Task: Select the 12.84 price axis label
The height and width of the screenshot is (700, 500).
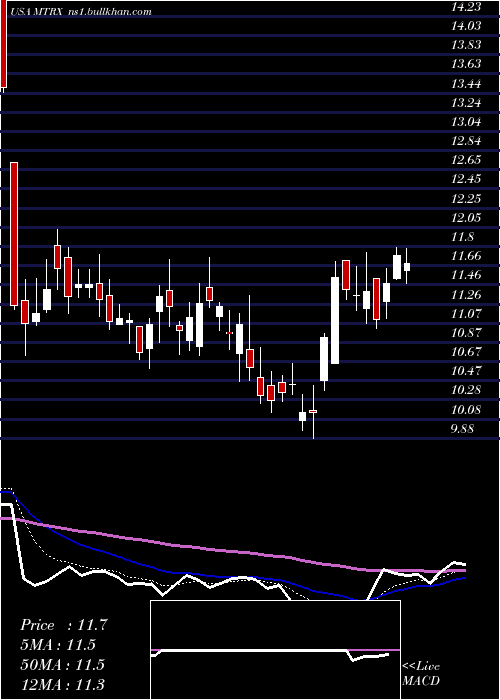Action: coord(466,142)
